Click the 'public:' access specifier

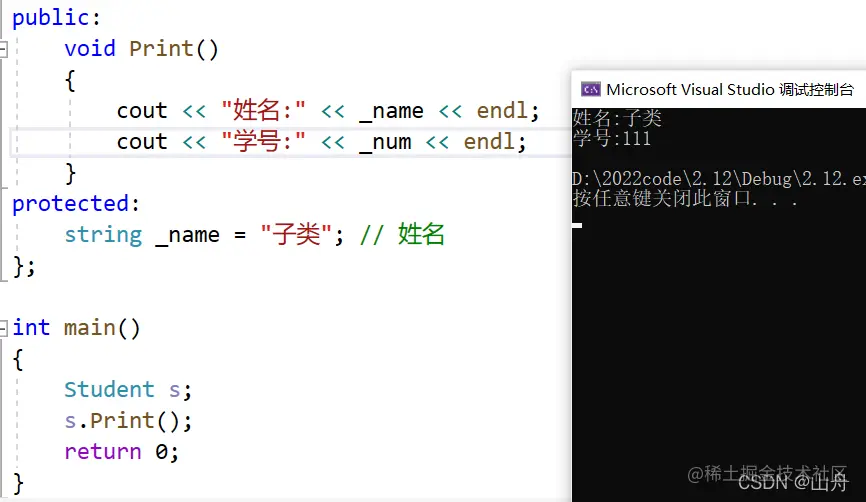tap(56, 18)
